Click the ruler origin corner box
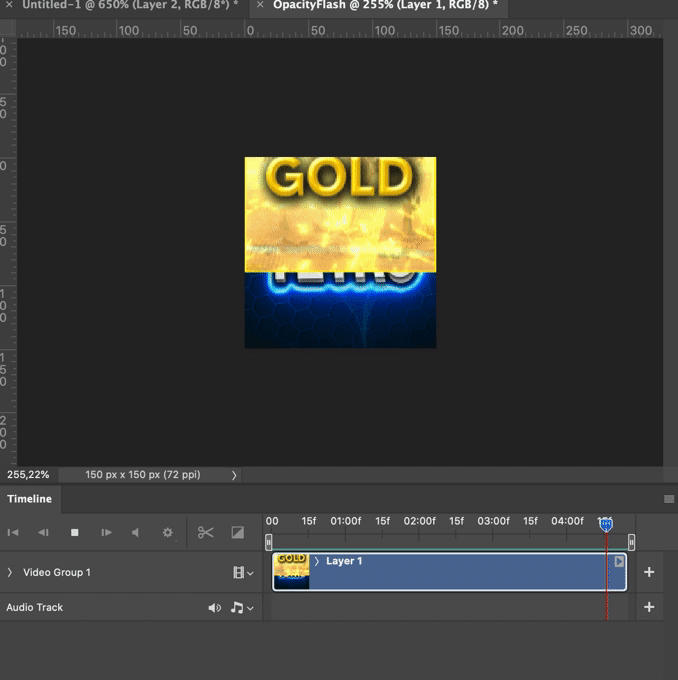The width and height of the screenshot is (678, 680). click(8, 29)
